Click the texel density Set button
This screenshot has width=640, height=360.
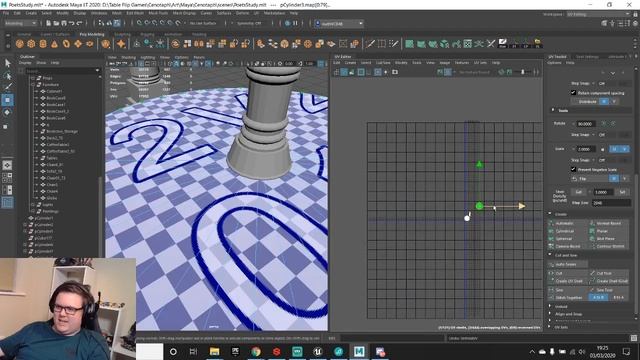tap(622, 191)
